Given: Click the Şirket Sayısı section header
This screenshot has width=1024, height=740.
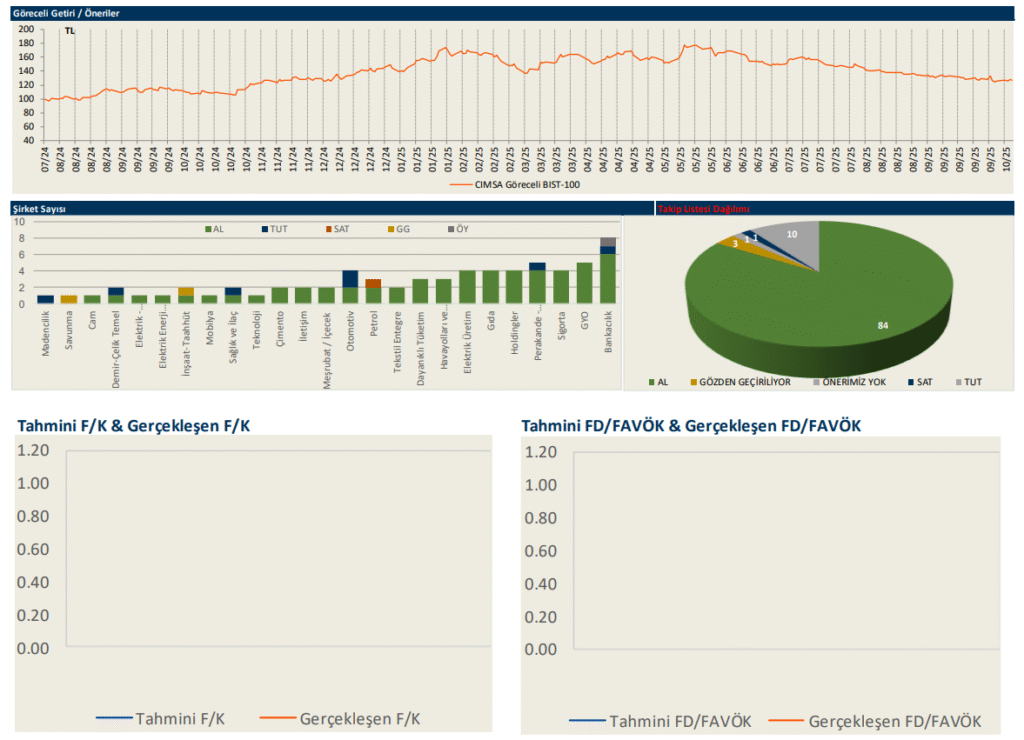Looking at the screenshot, I should click(38, 208).
